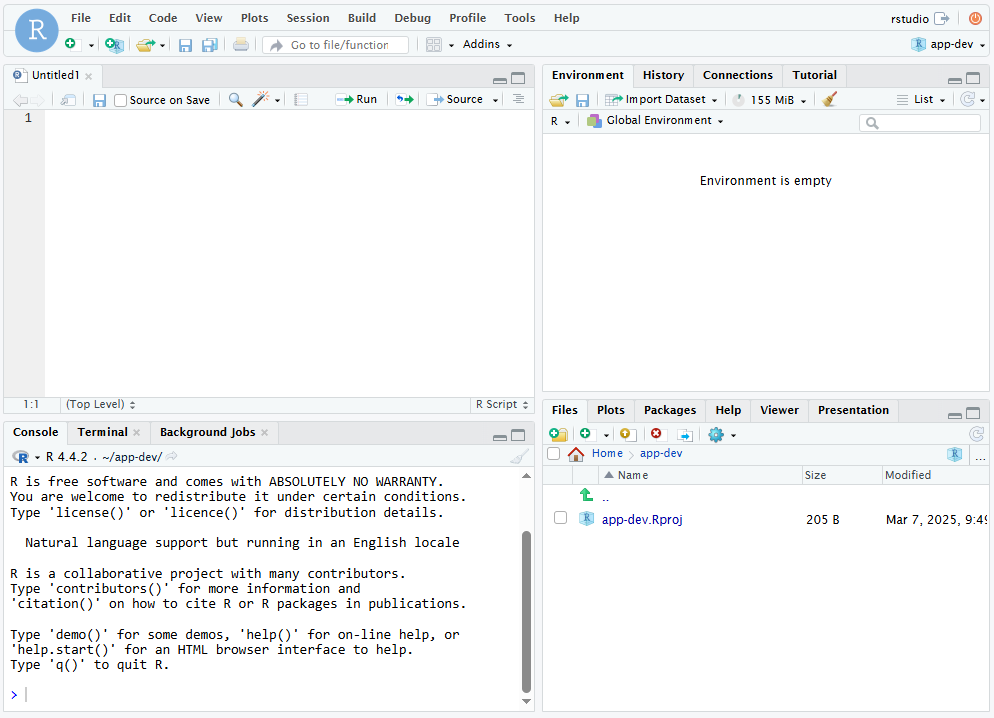Expand the New File dropdown arrow
The width and height of the screenshot is (994, 718).
91,45
